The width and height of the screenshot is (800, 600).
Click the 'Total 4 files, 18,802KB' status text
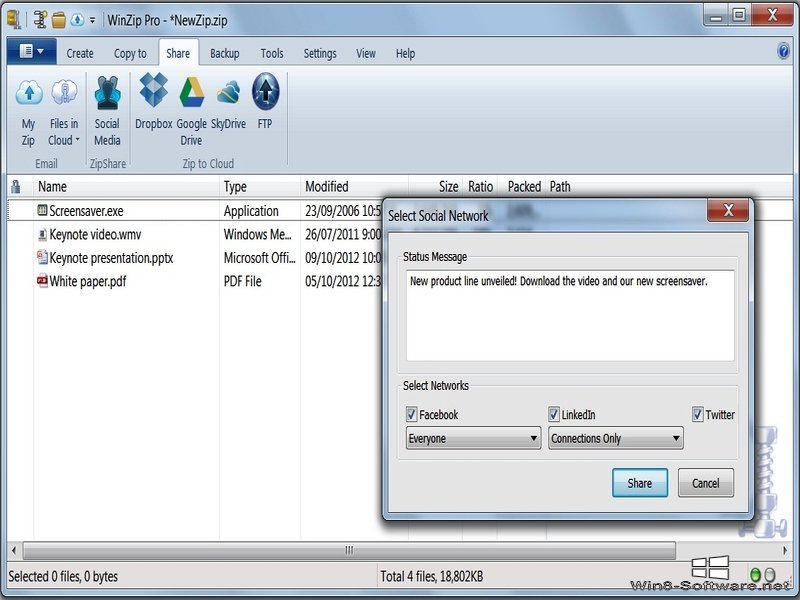click(x=432, y=577)
